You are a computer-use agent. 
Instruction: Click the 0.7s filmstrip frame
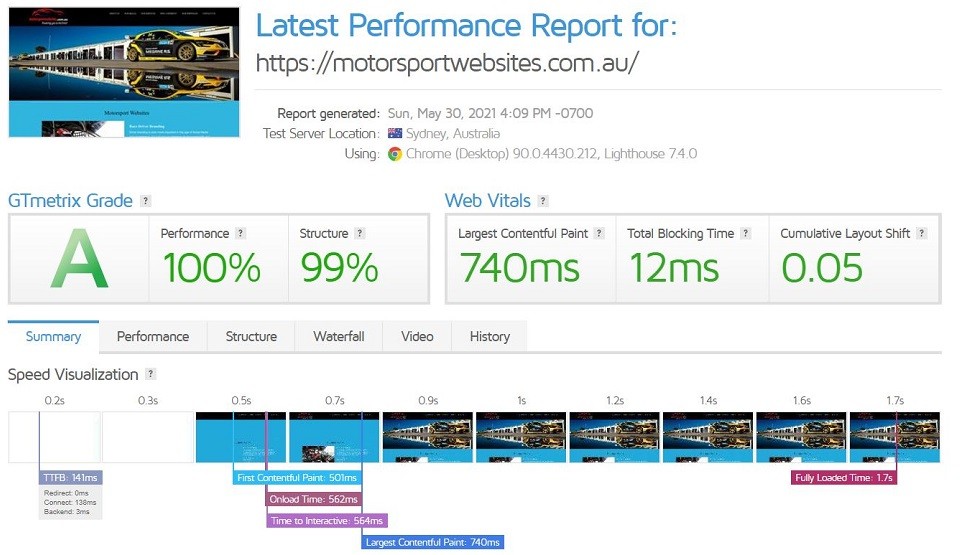334,437
